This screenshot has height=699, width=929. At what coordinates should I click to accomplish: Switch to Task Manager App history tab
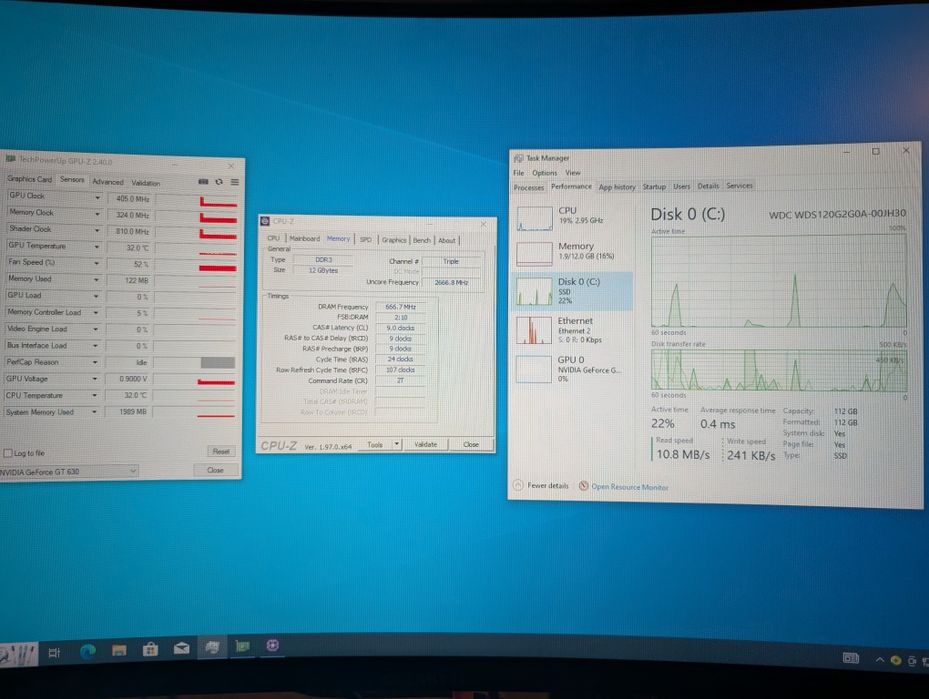point(617,187)
